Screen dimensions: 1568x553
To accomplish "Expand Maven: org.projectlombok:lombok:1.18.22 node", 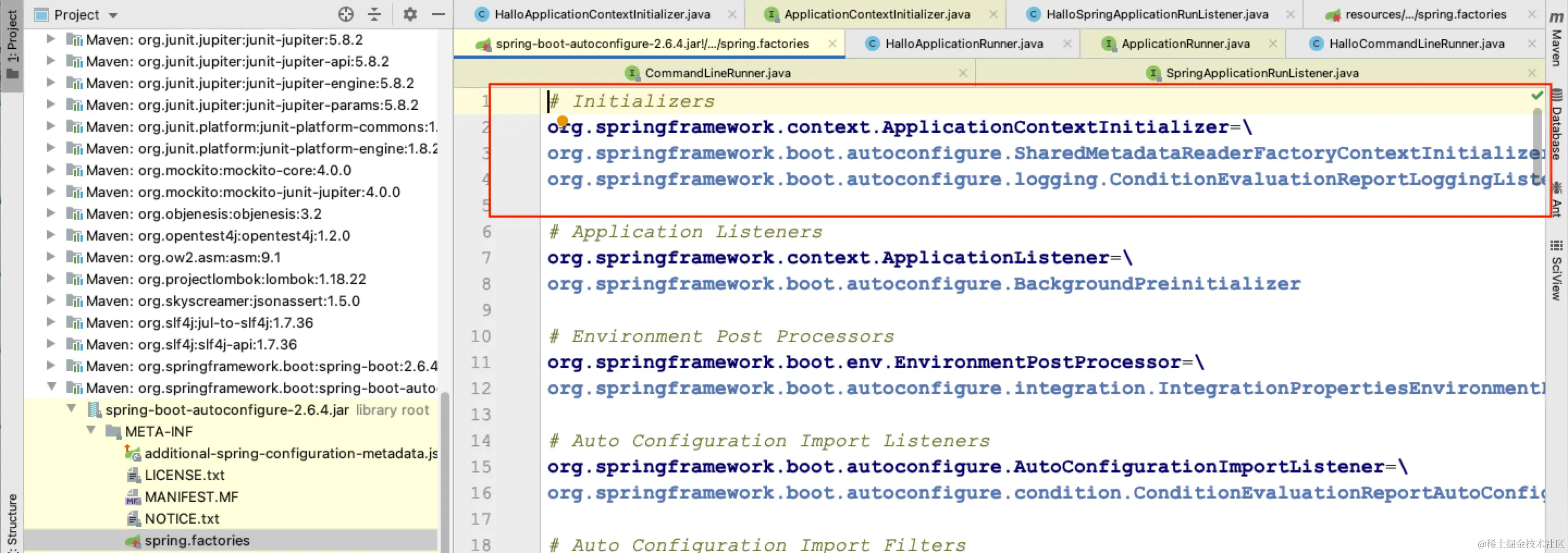I will (x=51, y=279).
